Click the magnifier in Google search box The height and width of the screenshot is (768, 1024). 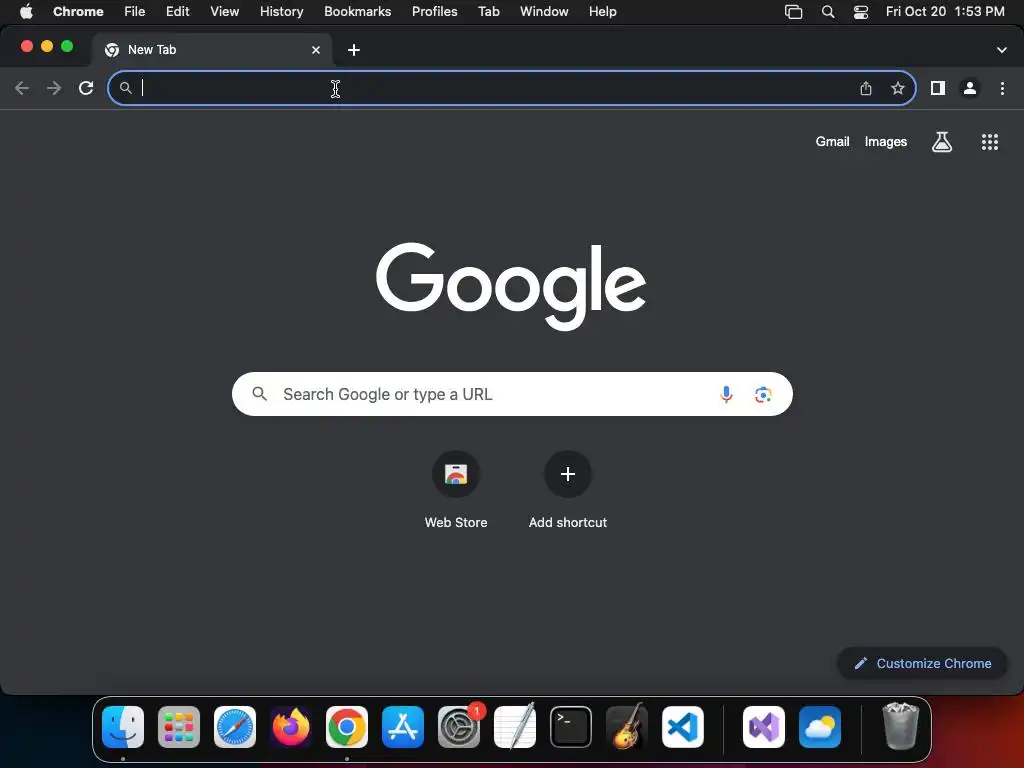pyautogui.click(x=259, y=394)
